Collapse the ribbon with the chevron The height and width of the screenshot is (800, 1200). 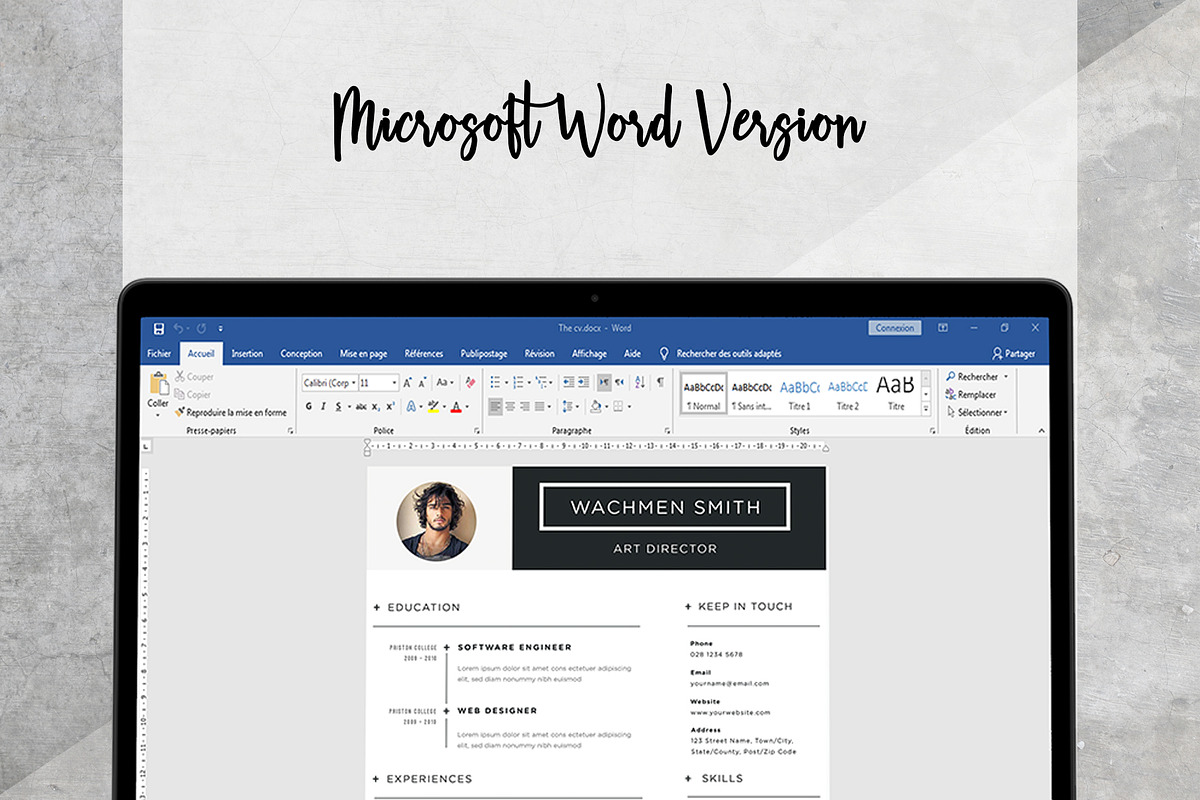tap(1041, 431)
